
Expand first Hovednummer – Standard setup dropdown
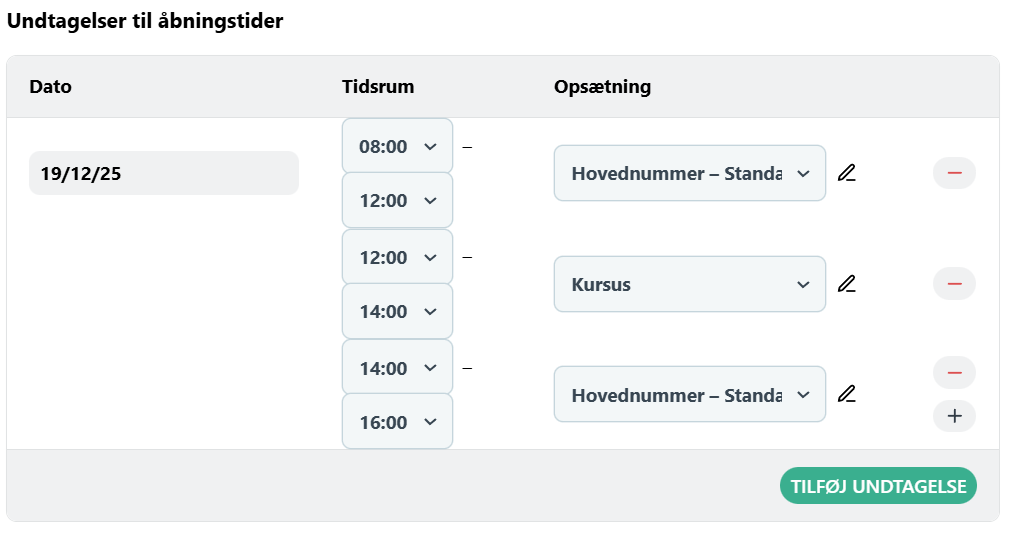pyautogui.click(x=690, y=173)
